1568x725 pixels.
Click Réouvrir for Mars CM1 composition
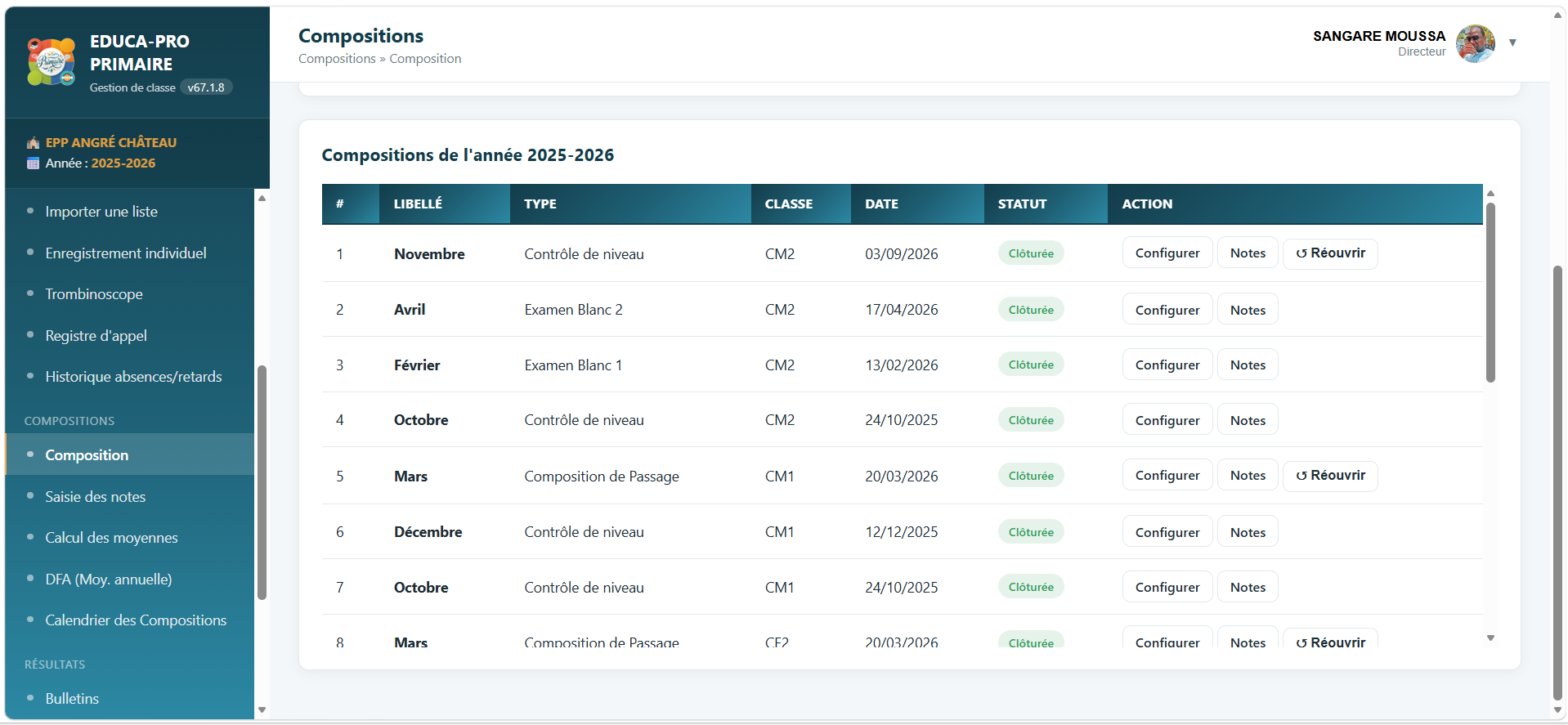[x=1330, y=476]
